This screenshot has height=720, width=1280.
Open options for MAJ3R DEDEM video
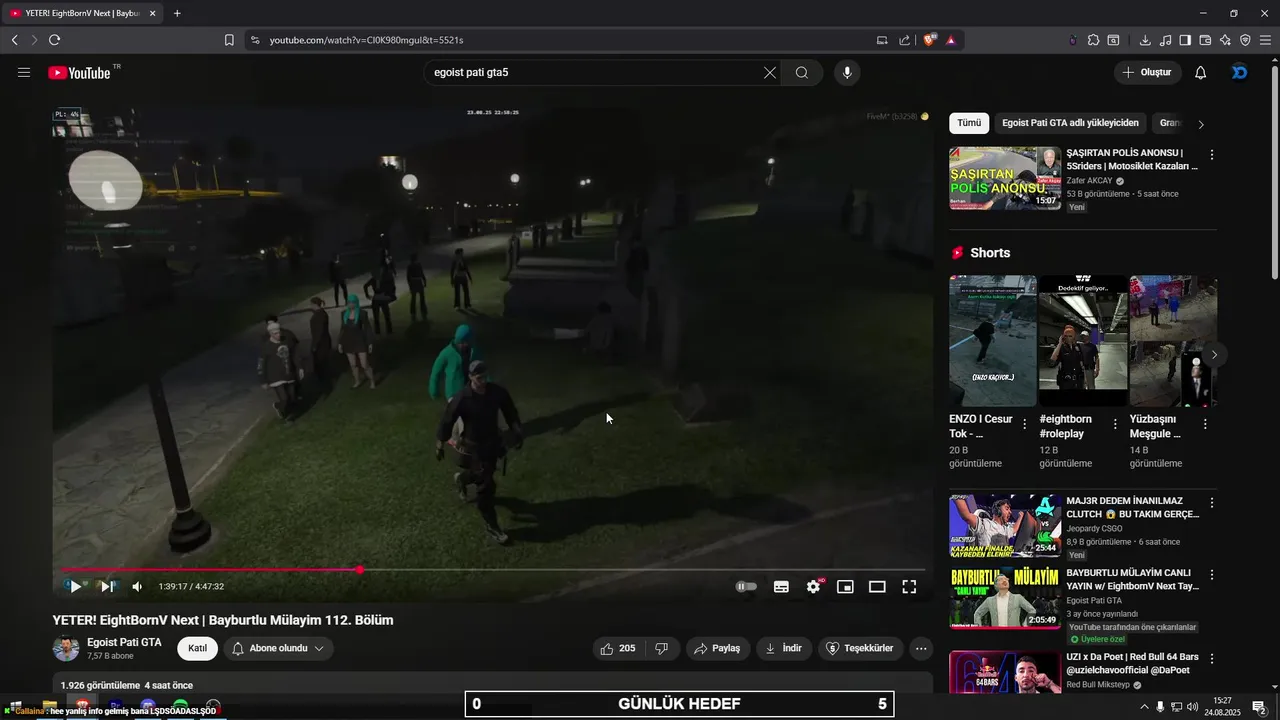point(1212,502)
